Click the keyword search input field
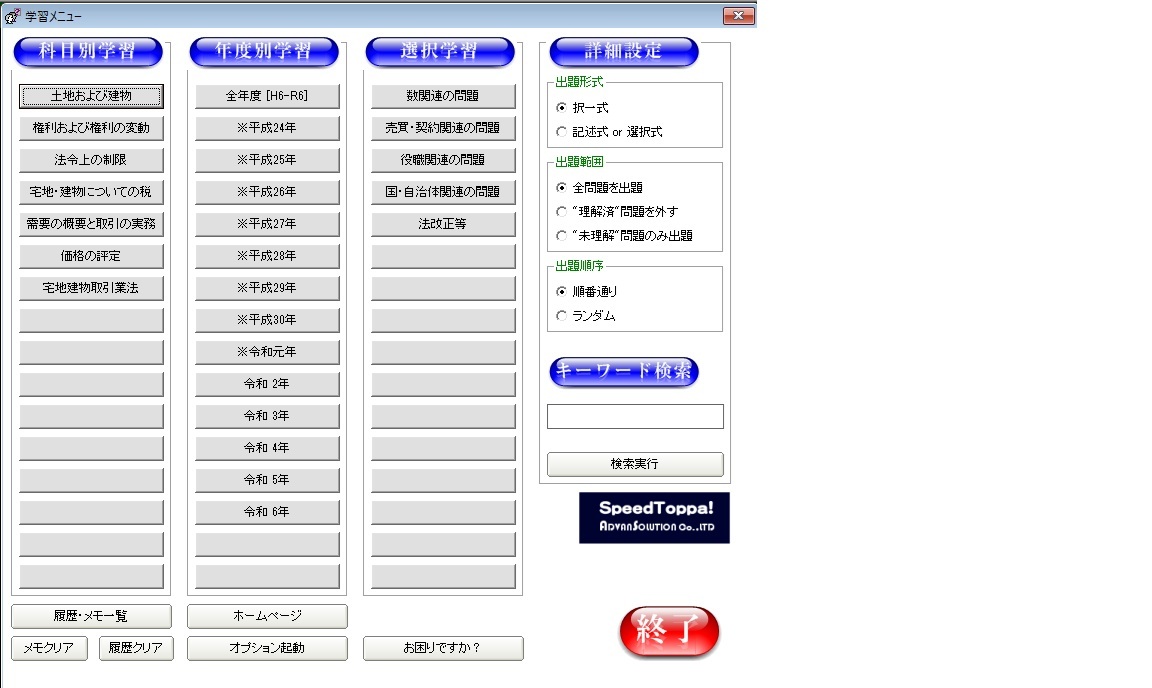1152x688 pixels. (x=635, y=416)
